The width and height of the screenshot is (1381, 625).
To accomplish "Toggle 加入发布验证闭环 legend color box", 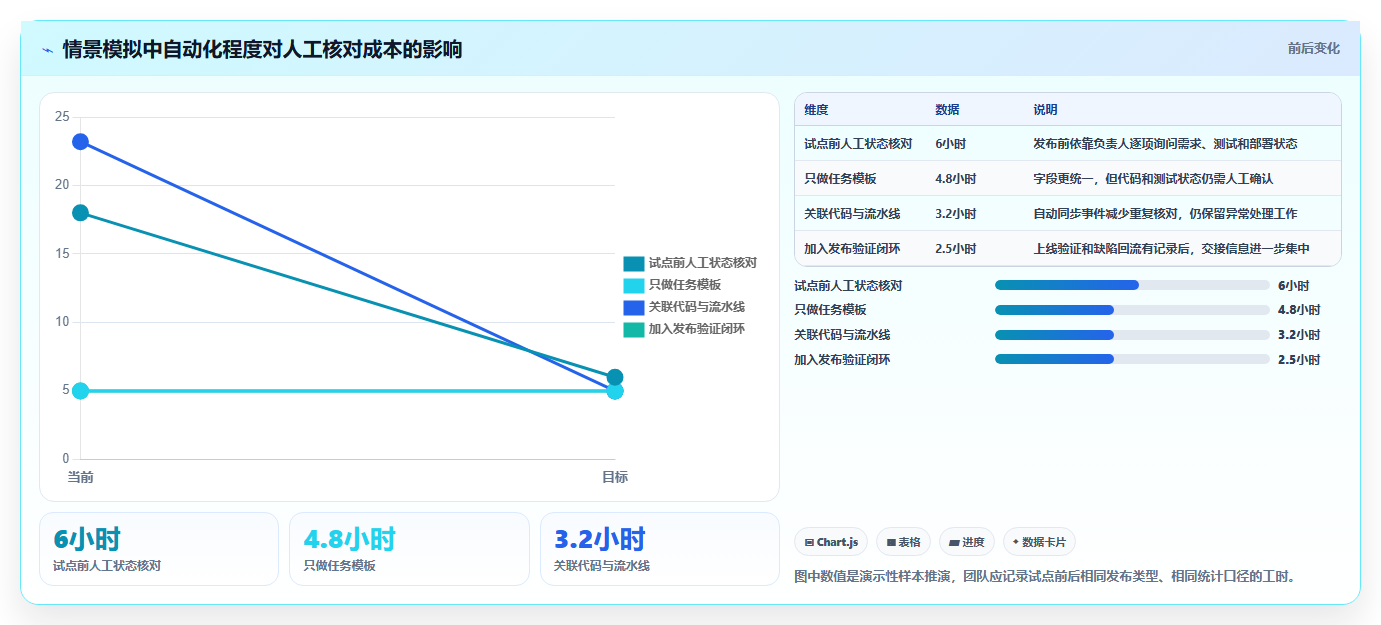I will click(x=634, y=330).
